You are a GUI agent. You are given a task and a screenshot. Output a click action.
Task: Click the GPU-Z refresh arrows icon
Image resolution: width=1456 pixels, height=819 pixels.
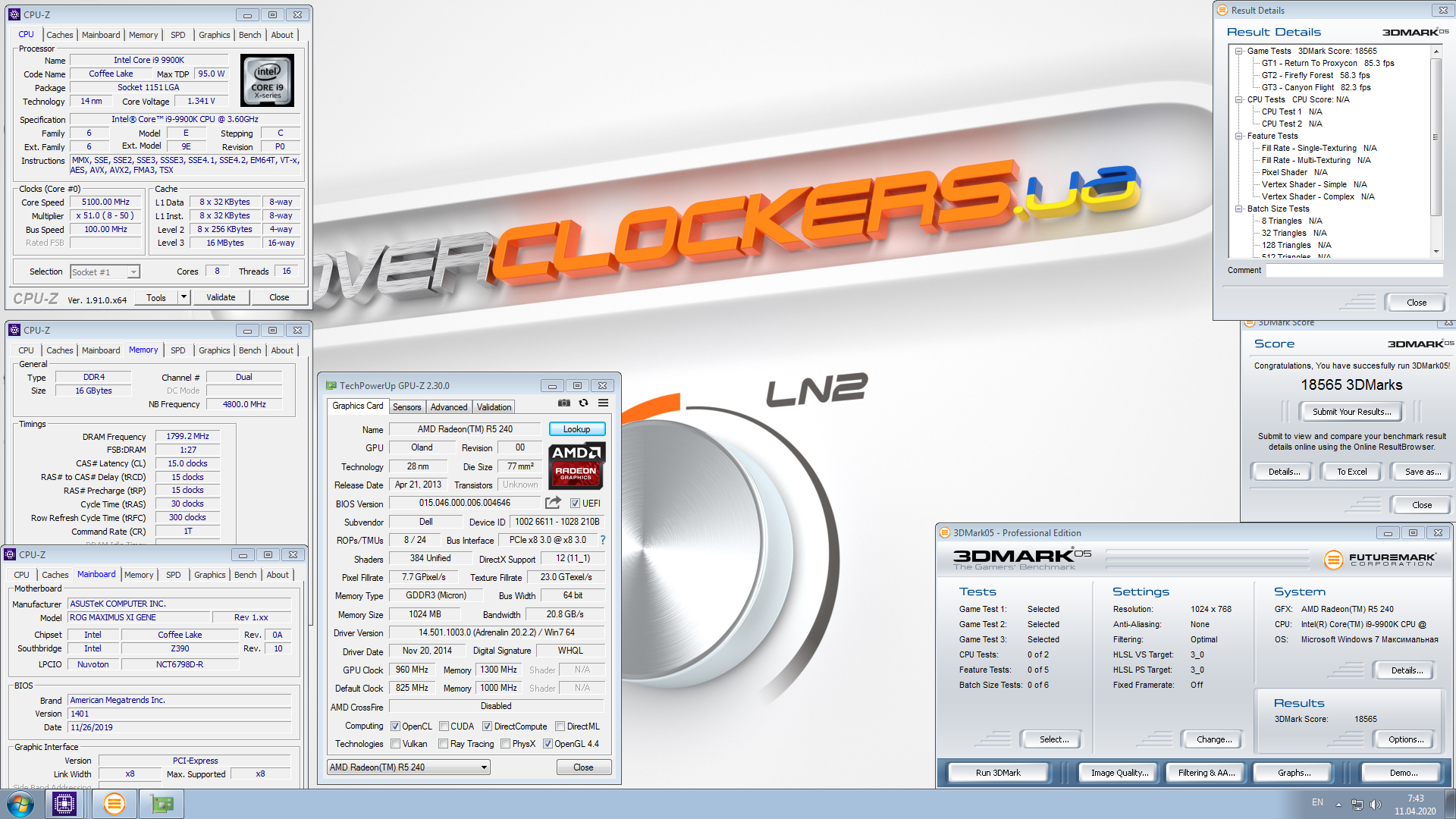click(584, 403)
